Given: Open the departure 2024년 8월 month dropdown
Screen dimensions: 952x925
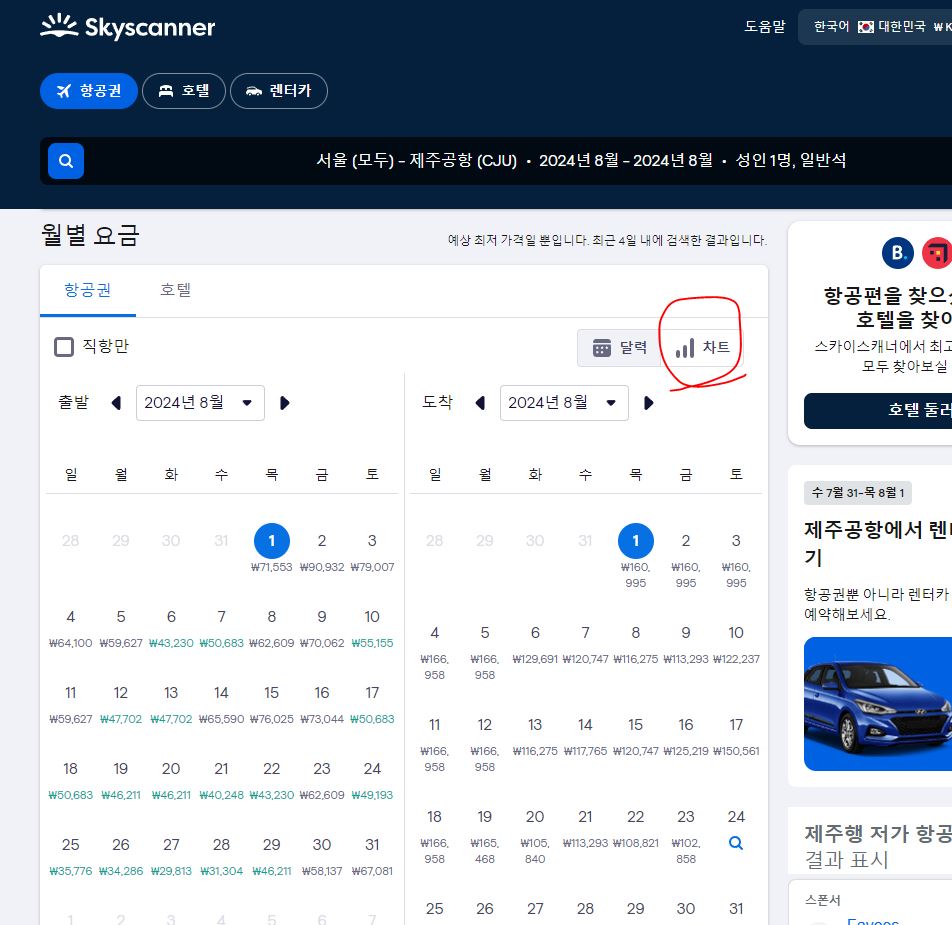Looking at the screenshot, I should (x=200, y=403).
